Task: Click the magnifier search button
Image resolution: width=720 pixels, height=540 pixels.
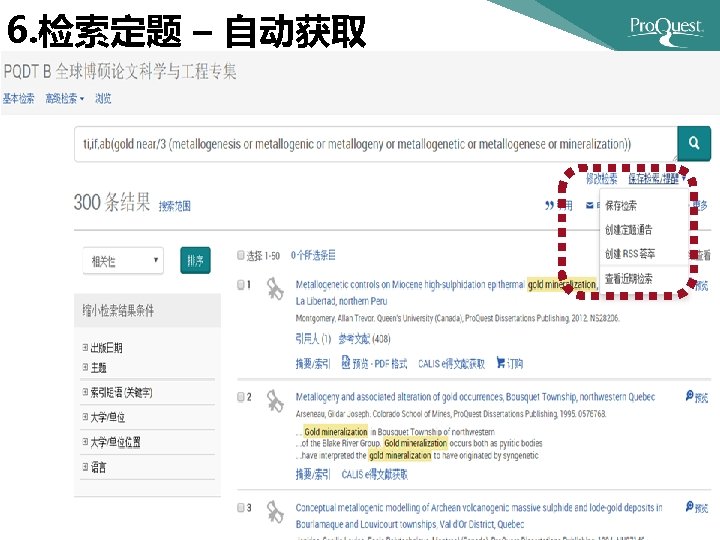Action: 694,143
